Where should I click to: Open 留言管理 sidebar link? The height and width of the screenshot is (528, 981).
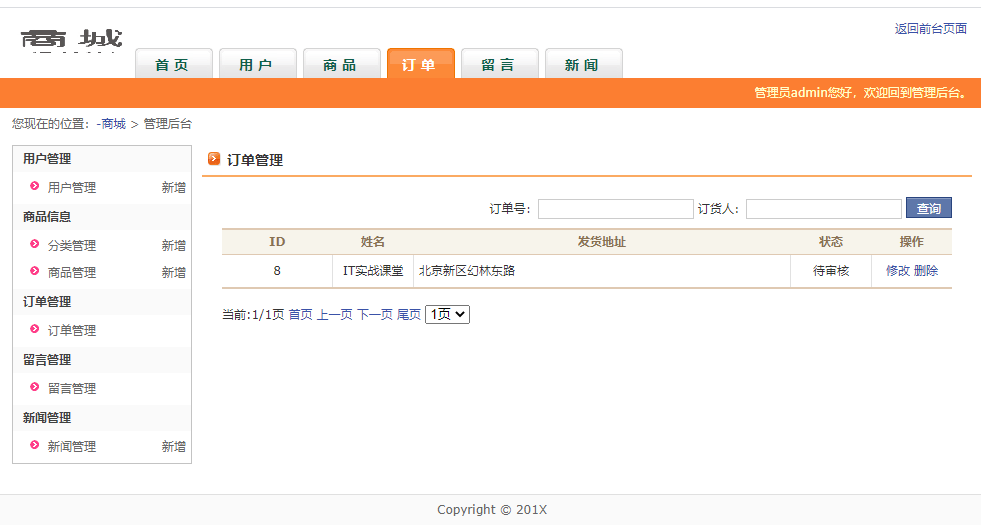tap(72, 389)
